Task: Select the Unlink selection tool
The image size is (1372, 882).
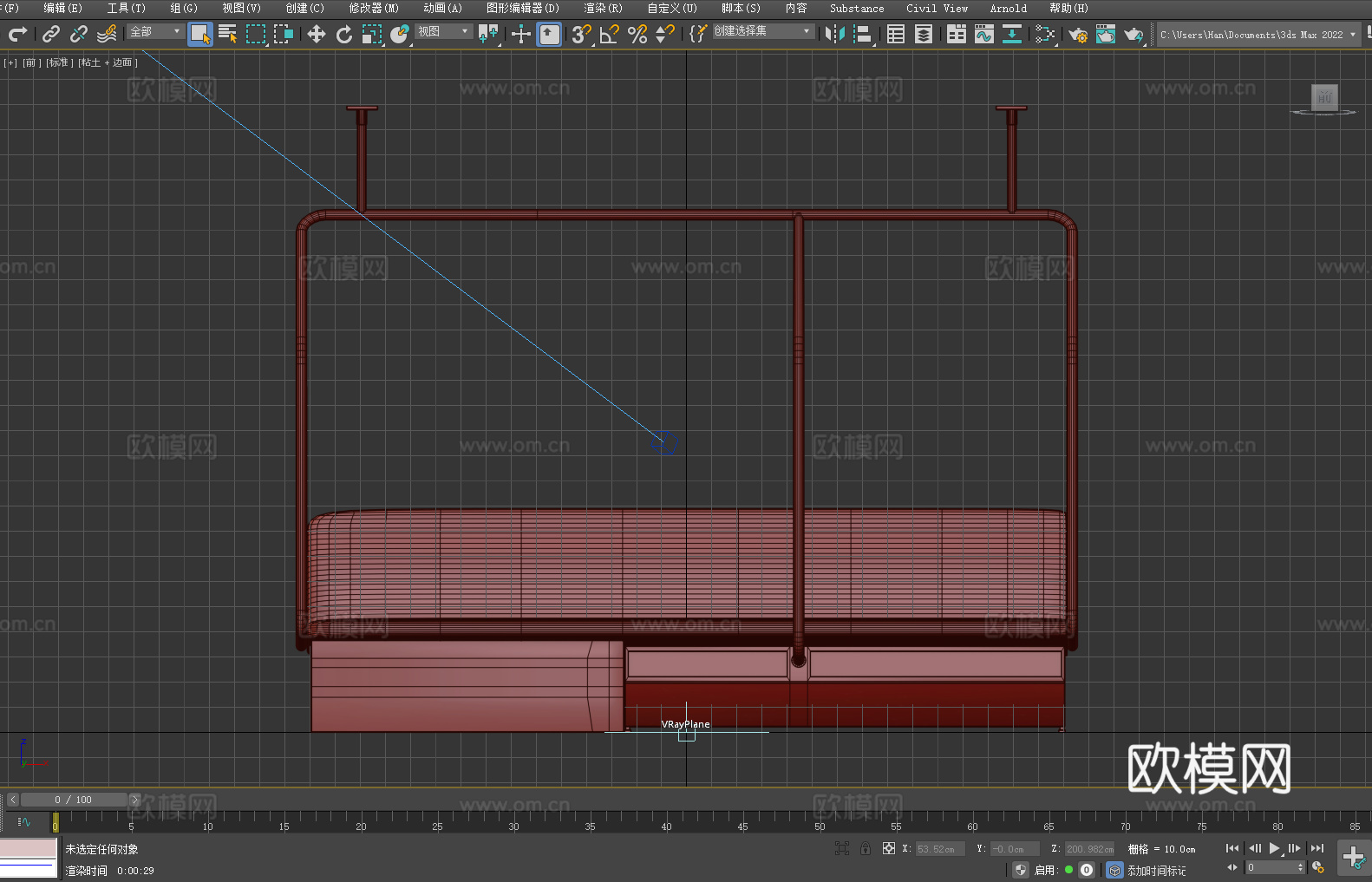Action: 79,34
